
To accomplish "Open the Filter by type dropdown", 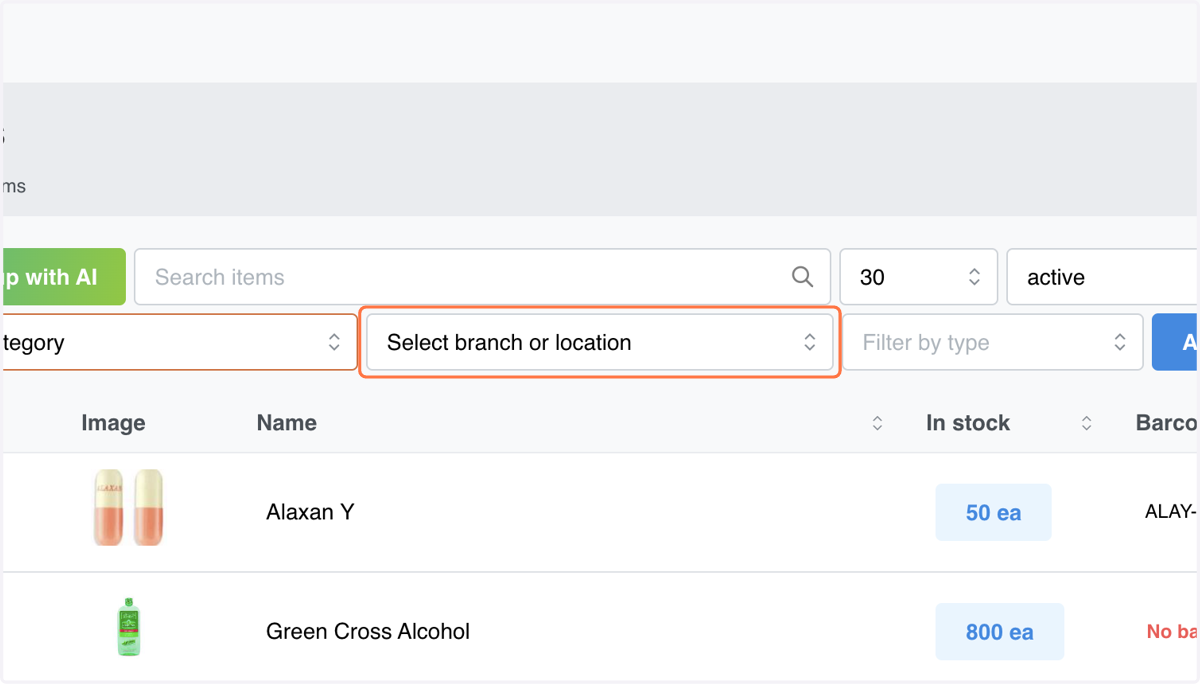I will [x=993, y=342].
